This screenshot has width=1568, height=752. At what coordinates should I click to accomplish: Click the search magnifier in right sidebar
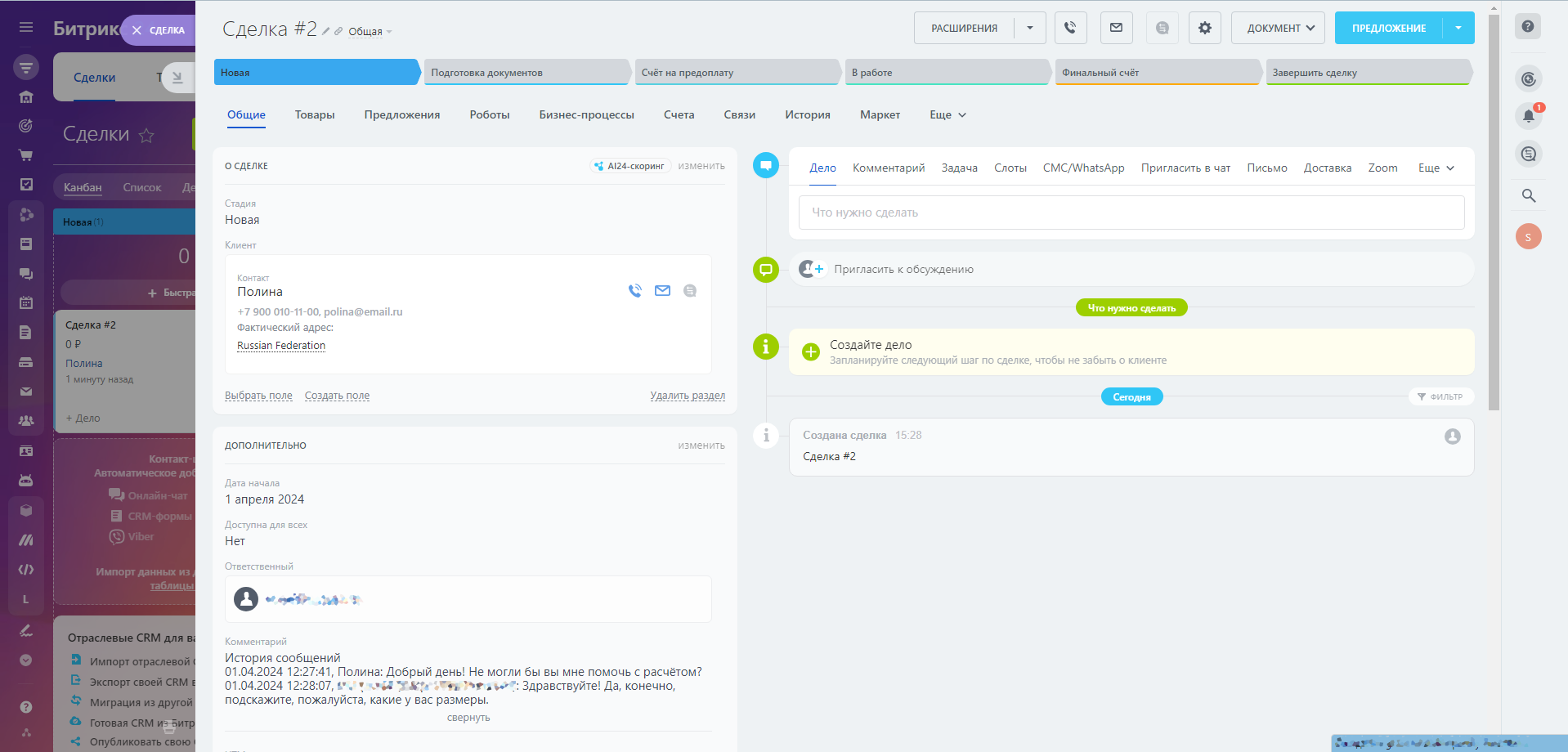[1528, 195]
